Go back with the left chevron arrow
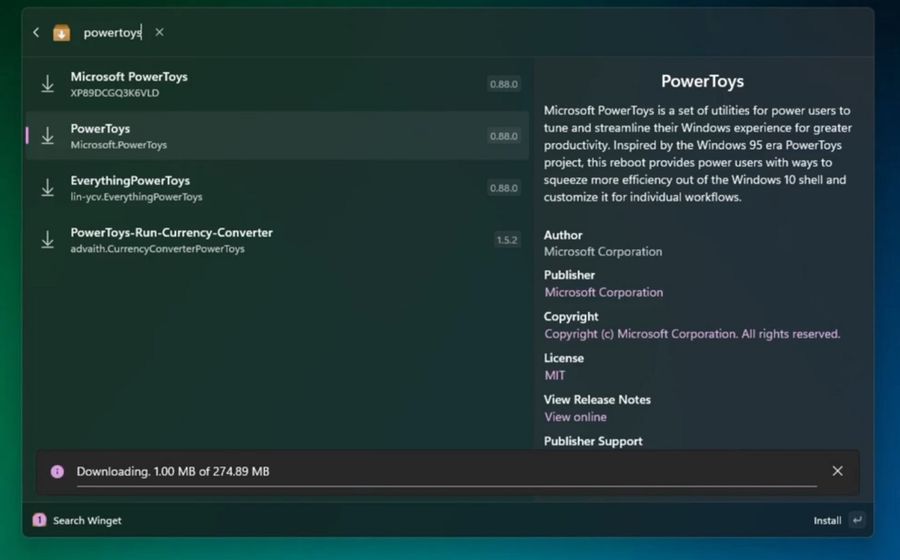Viewport: 900px width, 560px height. 36,33
